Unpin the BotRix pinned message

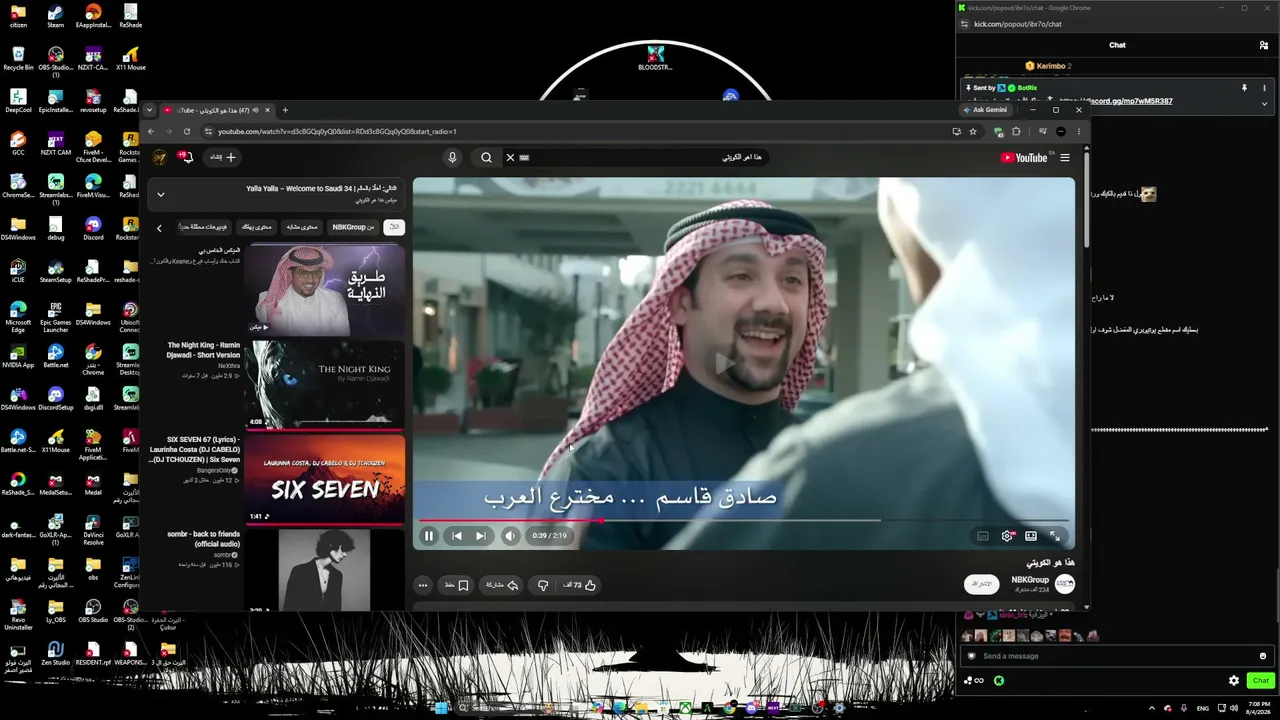point(1244,88)
